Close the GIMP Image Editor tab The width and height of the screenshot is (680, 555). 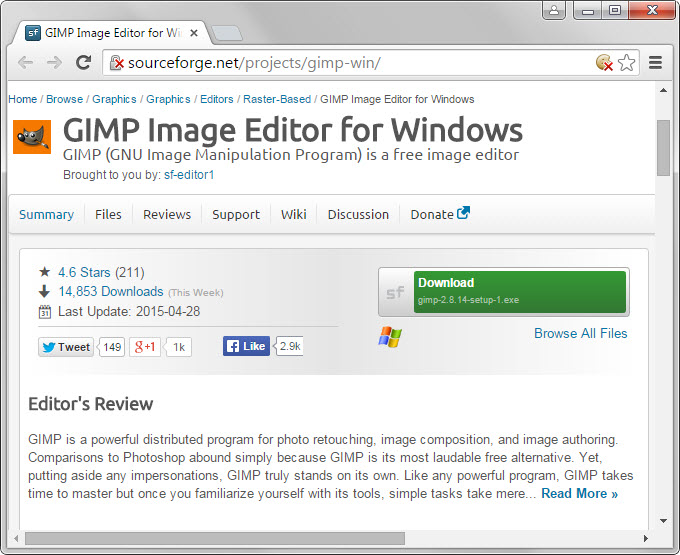coord(194,33)
